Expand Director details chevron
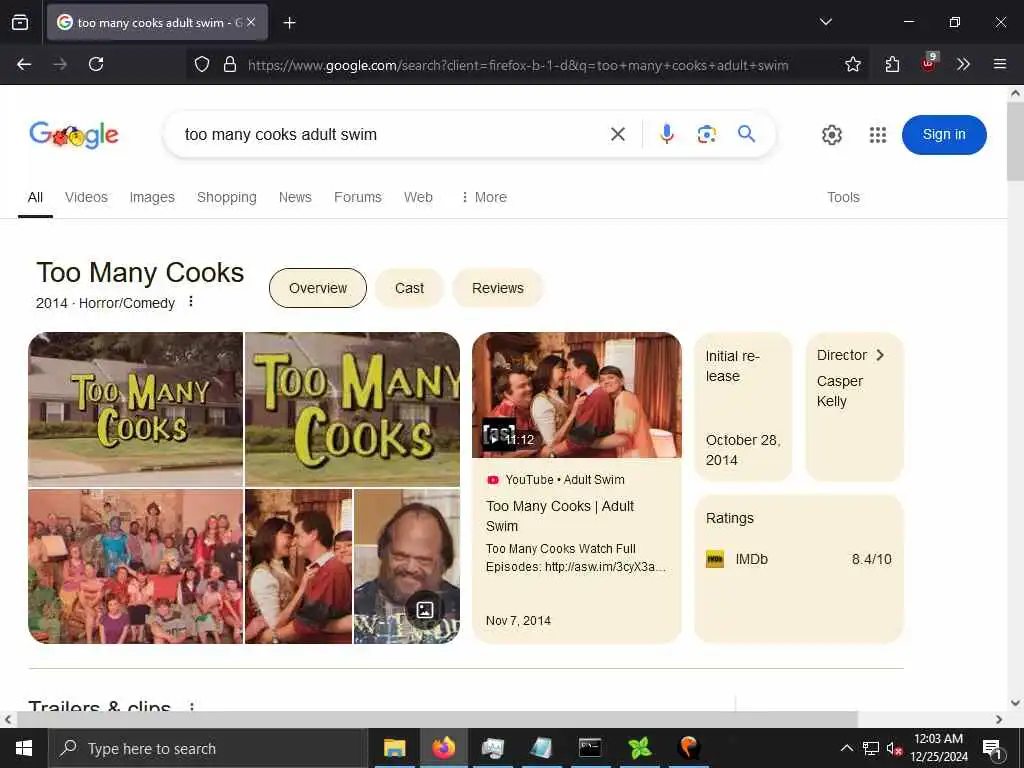This screenshot has width=1024, height=768. 880,355
